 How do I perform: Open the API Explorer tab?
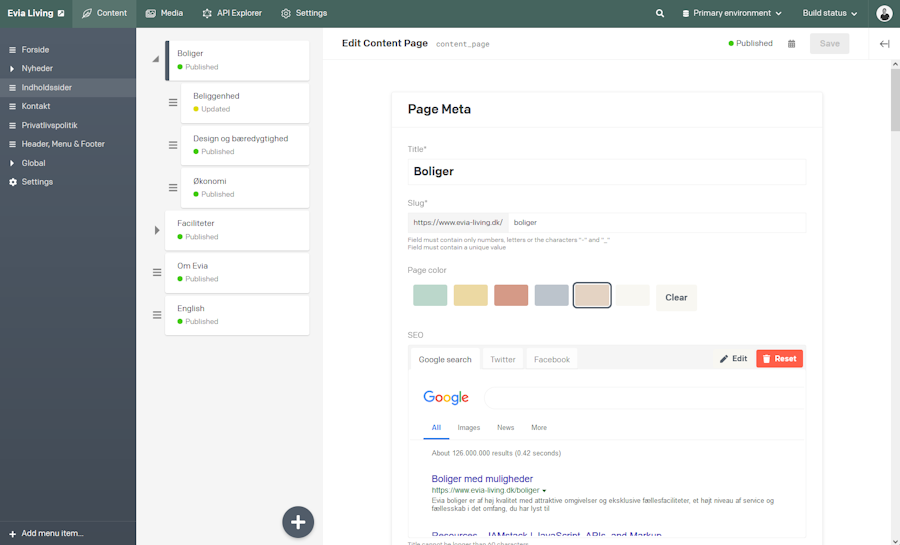coord(232,13)
